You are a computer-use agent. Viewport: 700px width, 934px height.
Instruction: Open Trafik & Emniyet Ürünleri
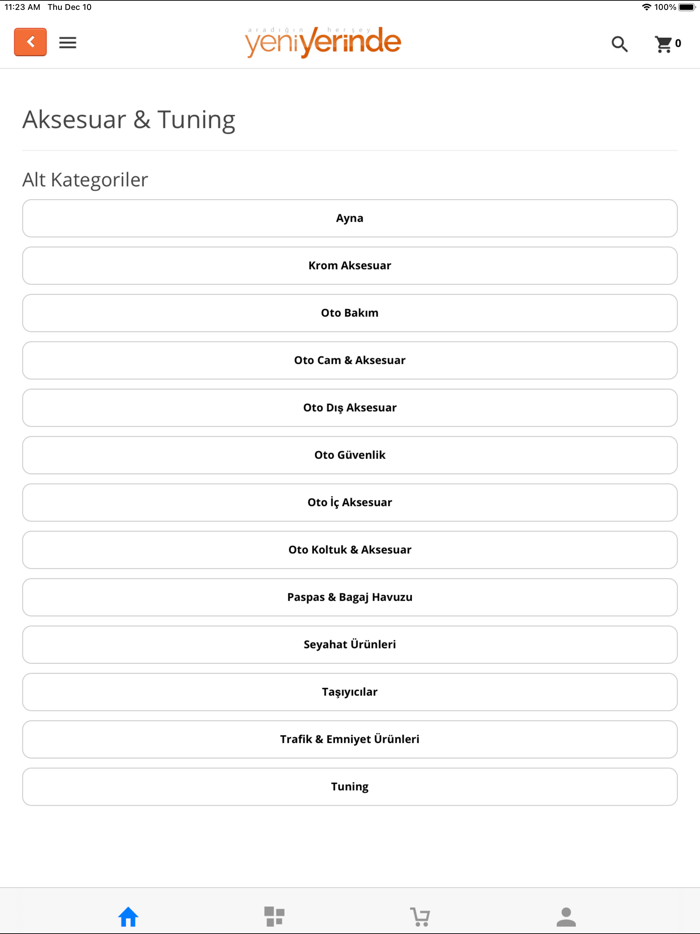click(x=350, y=739)
